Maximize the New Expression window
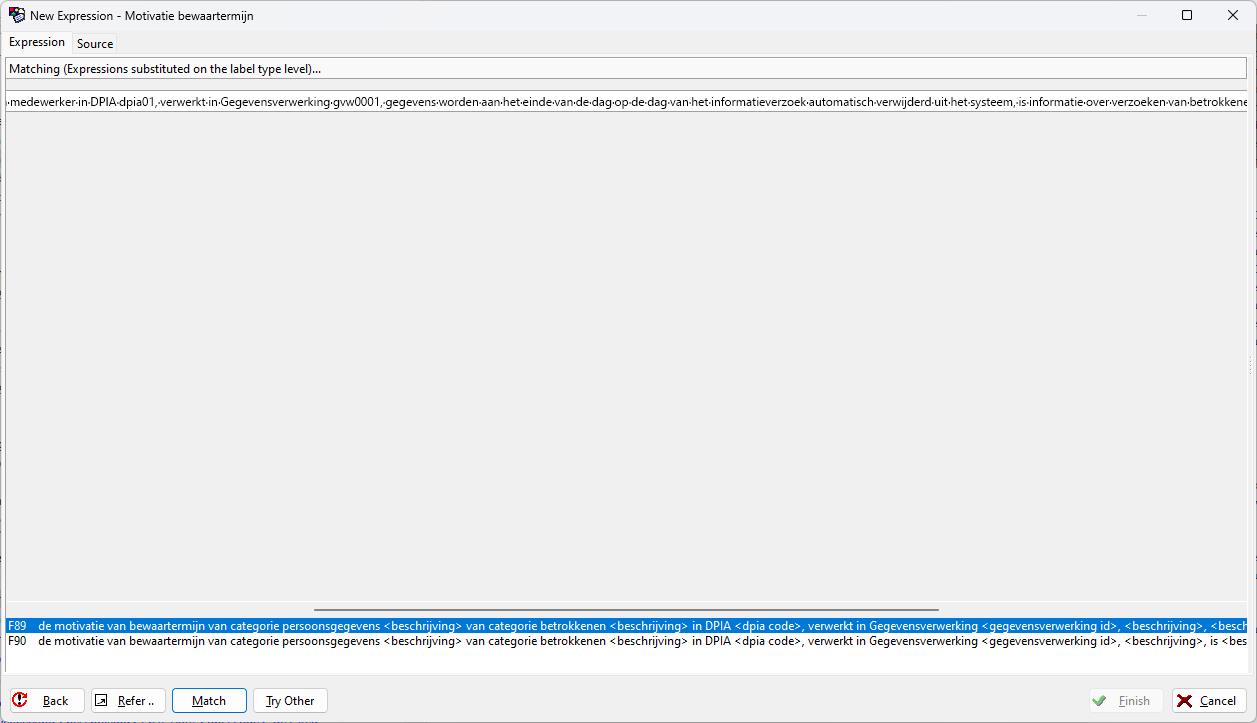This screenshot has height=723, width=1257. click(1187, 15)
